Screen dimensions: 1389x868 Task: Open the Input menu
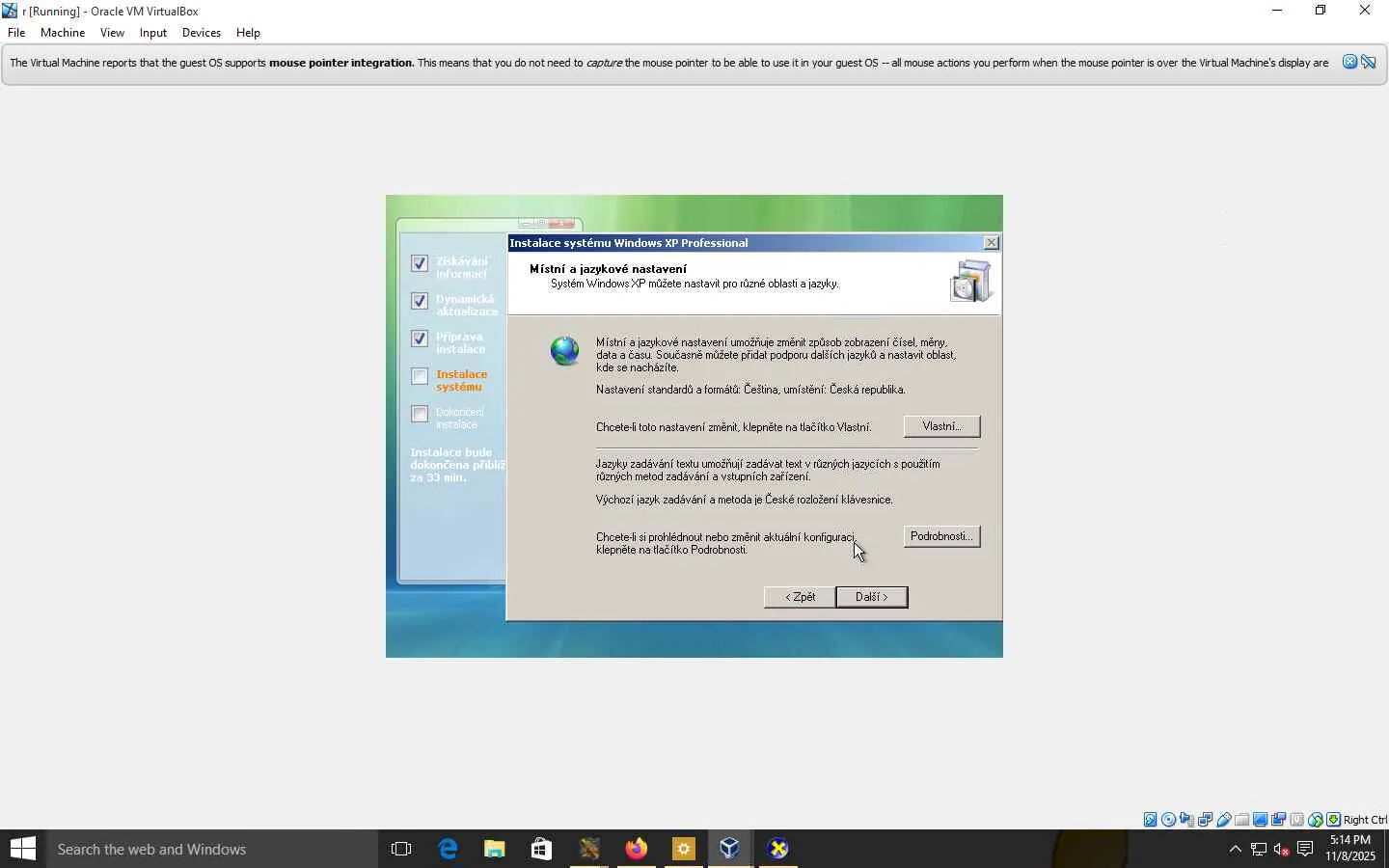pyautogui.click(x=153, y=33)
